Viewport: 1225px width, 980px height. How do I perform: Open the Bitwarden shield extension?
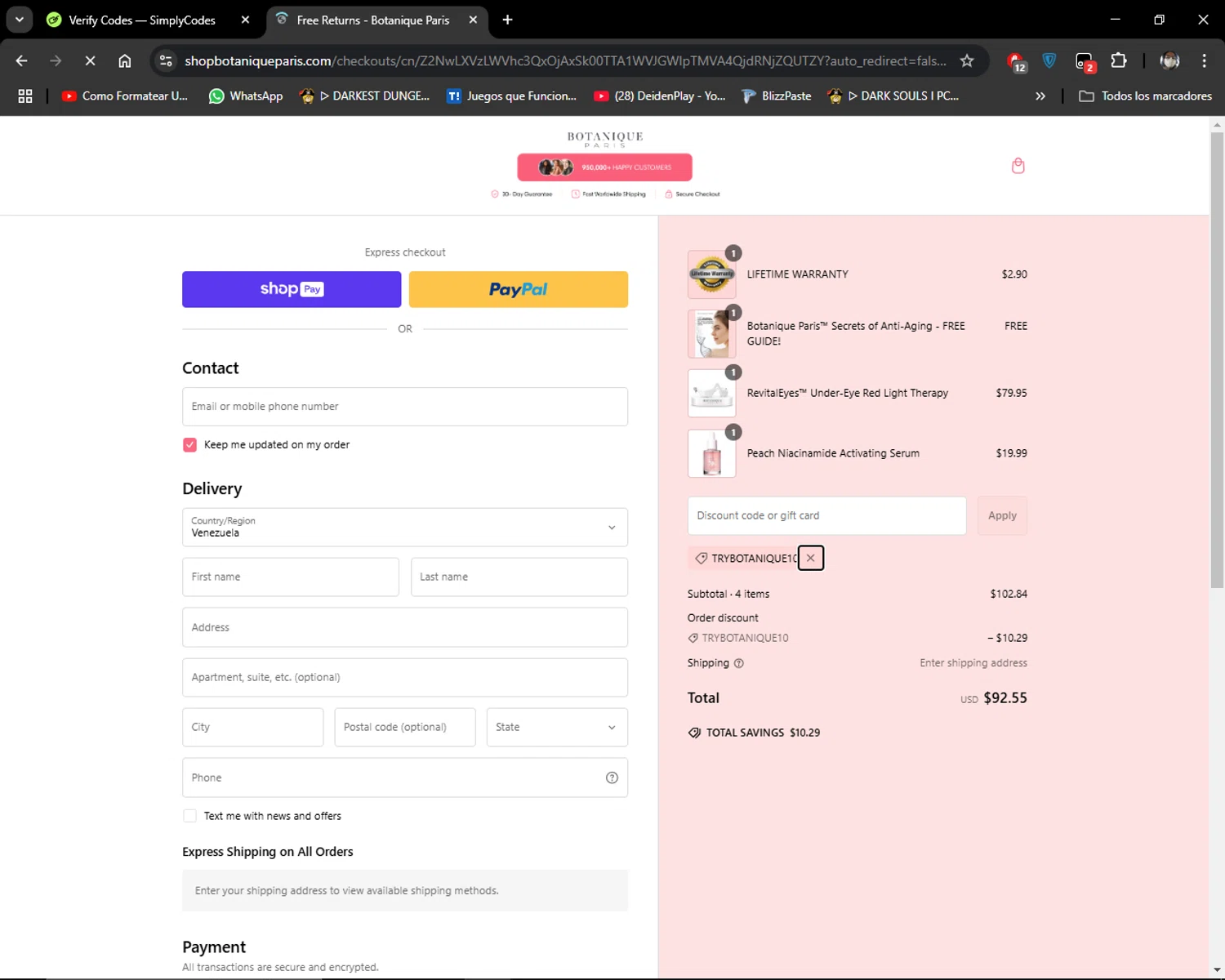click(x=1049, y=60)
